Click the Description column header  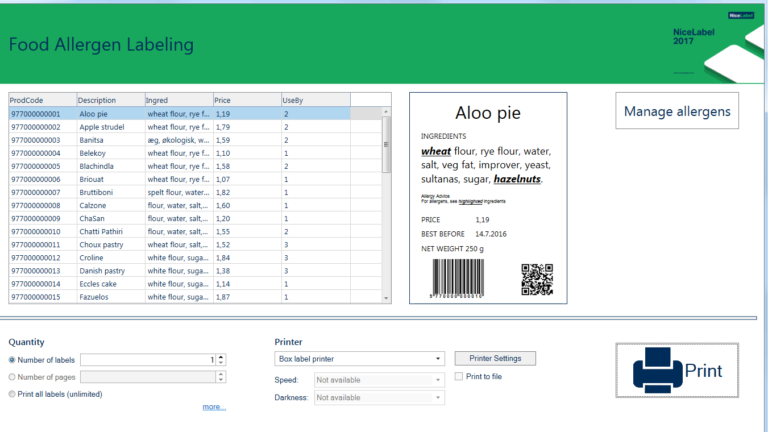pos(110,100)
